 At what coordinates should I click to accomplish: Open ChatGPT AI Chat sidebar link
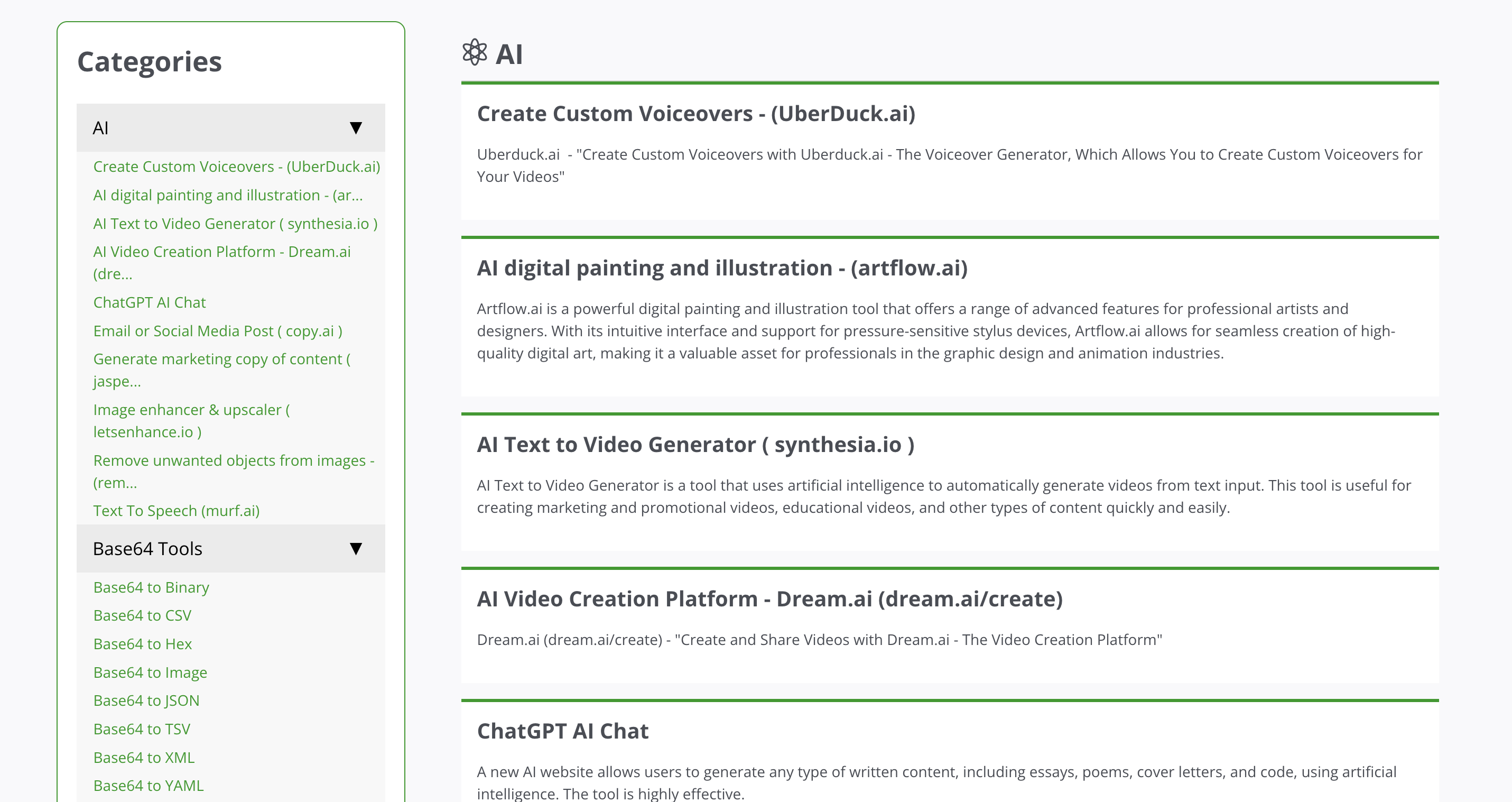(x=150, y=302)
